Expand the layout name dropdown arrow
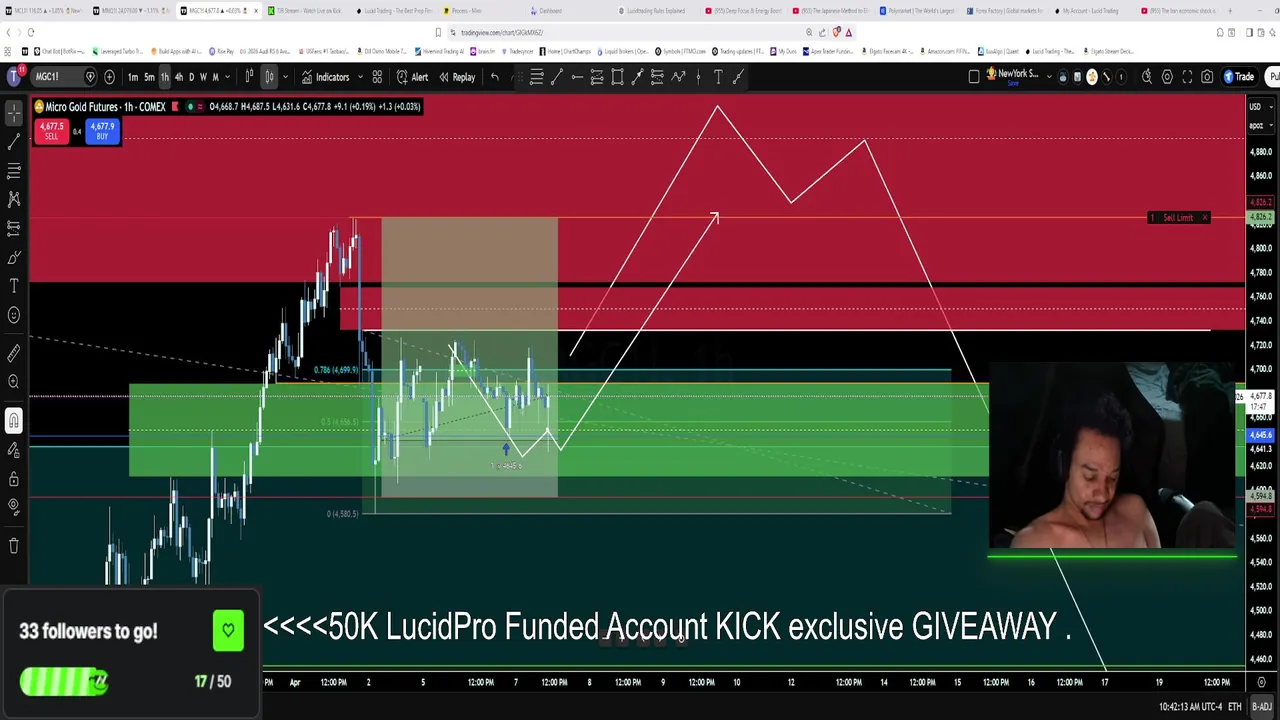 [1049, 77]
